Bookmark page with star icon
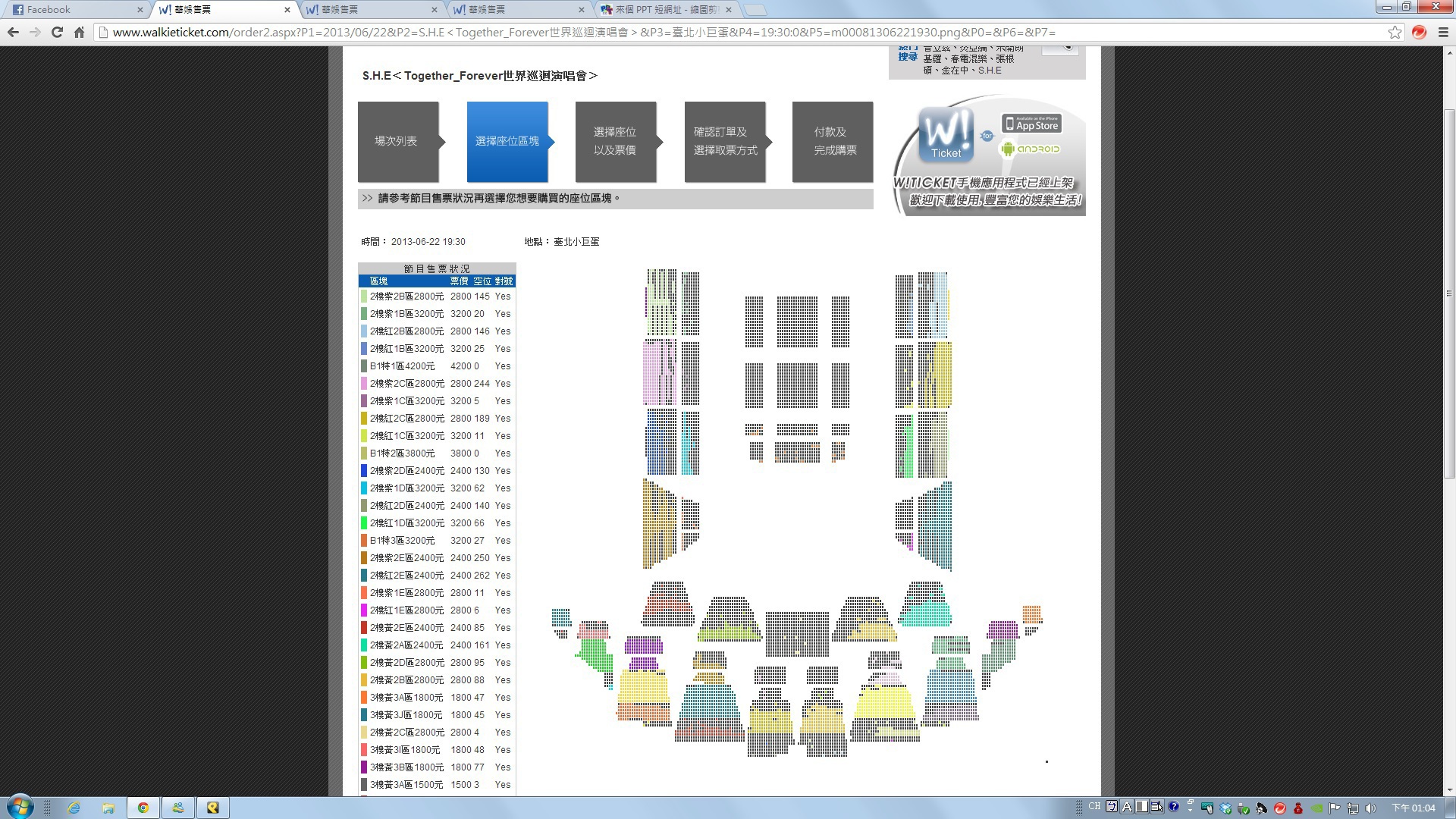Viewport: 1456px width, 819px height. coord(1395,32)
